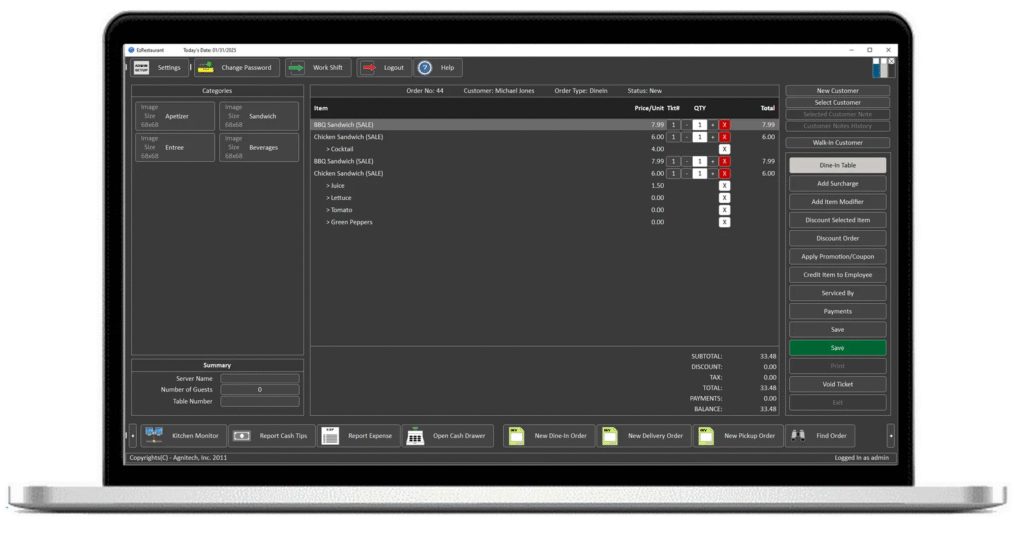
Task: Select the Sandwich category
Action: tap(260, 116)
